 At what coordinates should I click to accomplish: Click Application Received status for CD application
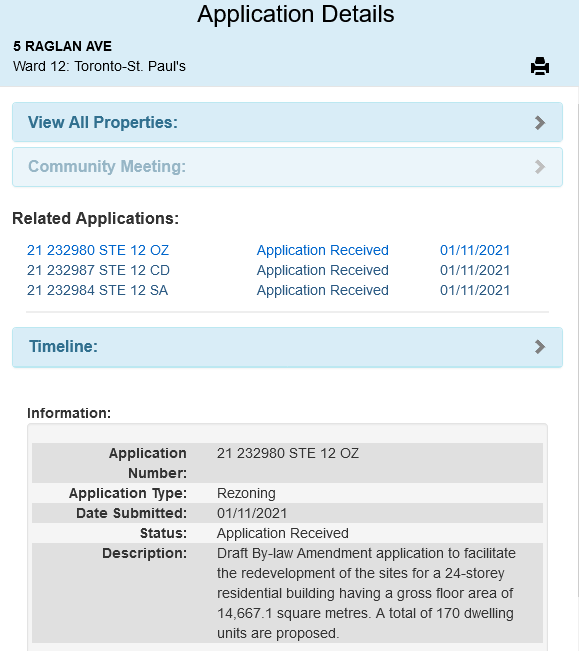coord(322,270)
